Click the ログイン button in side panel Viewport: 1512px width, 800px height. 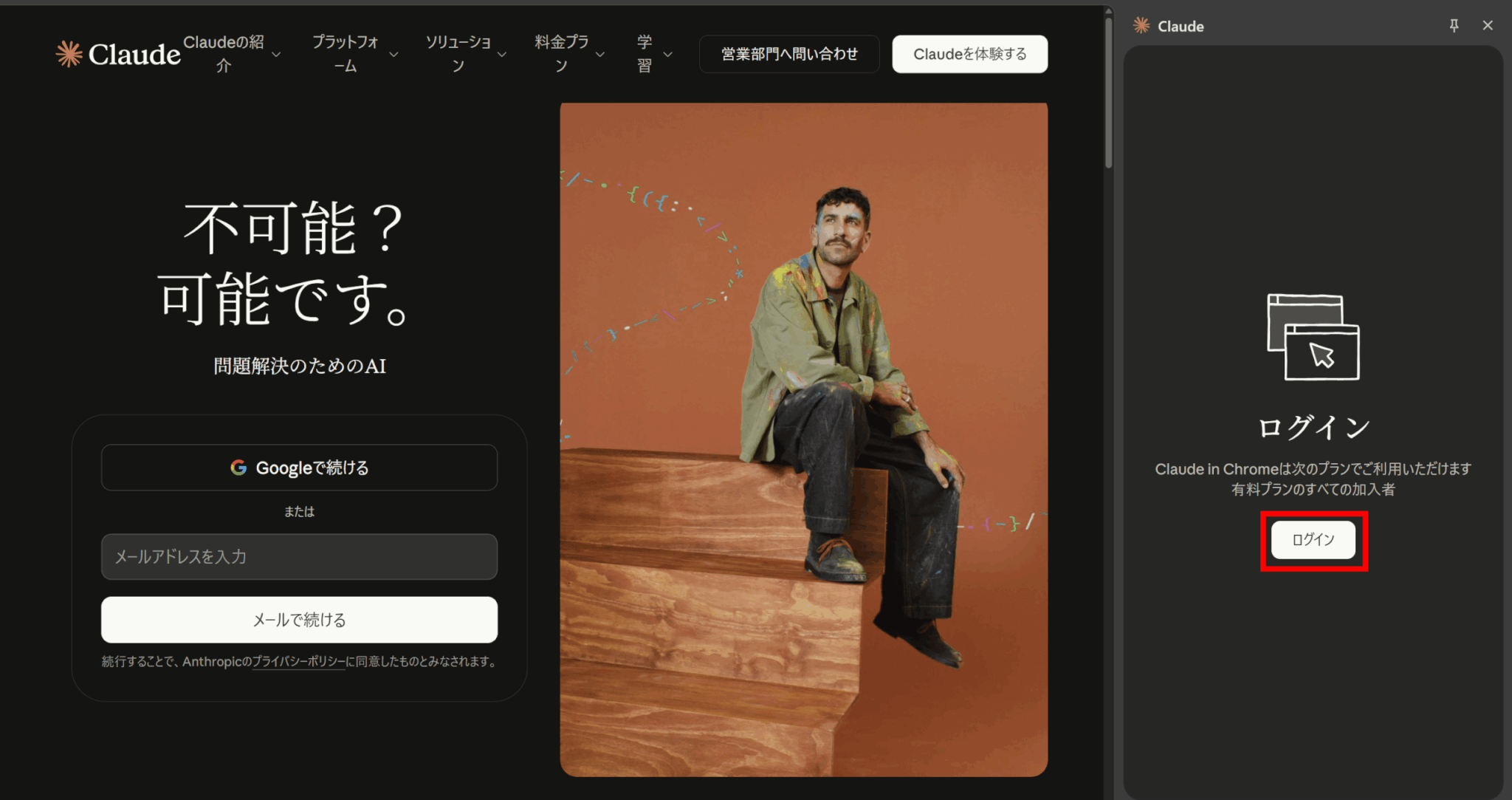click(x=1313, y=540)
